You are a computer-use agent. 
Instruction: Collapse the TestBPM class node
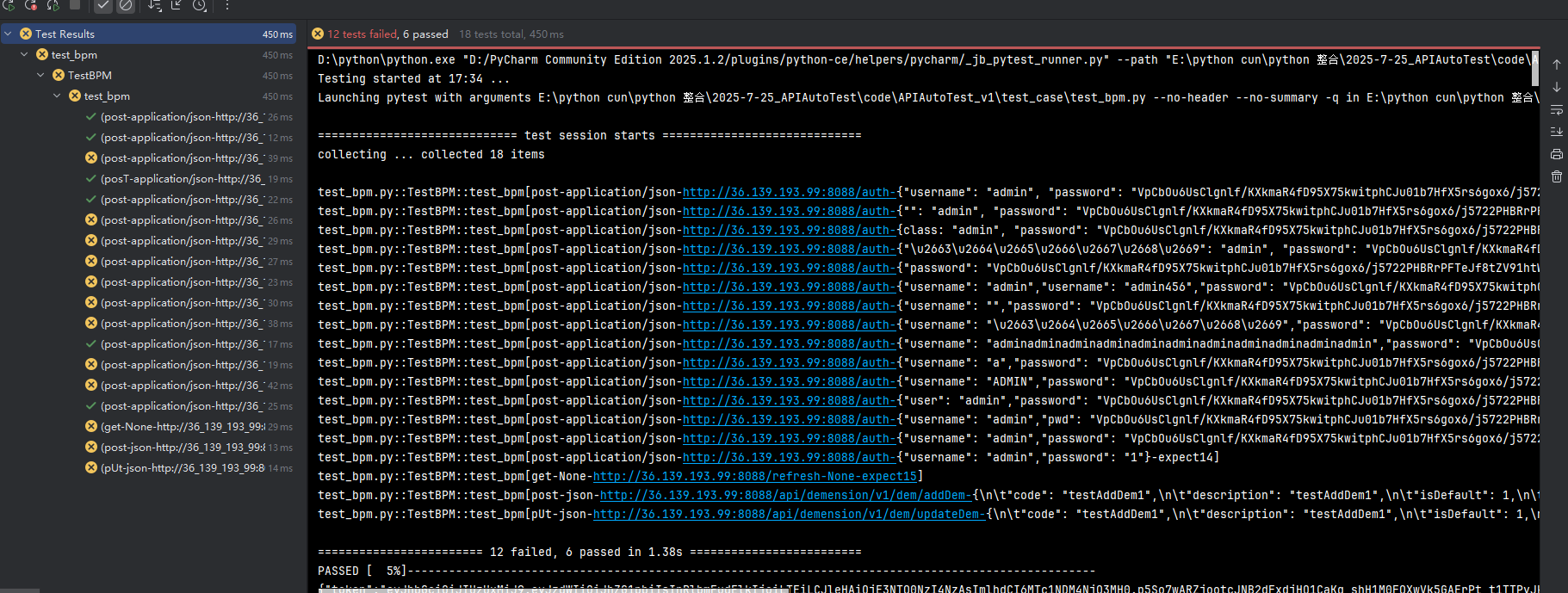tap(40, 75)
